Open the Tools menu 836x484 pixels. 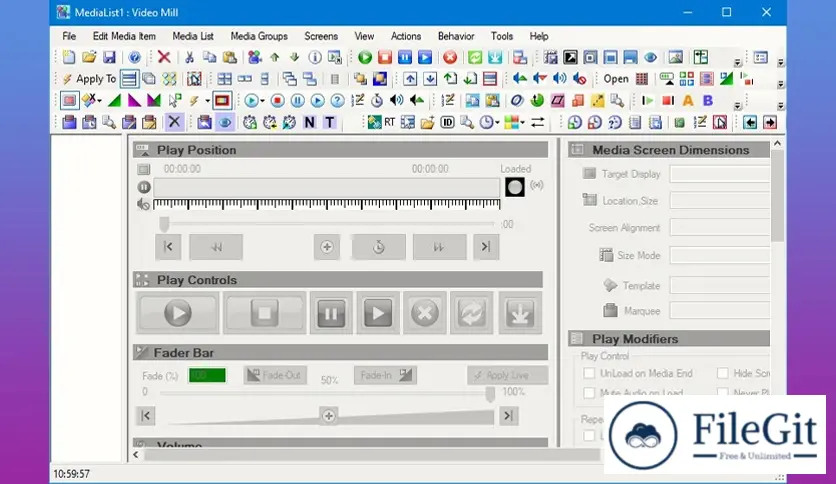point(502,36)
